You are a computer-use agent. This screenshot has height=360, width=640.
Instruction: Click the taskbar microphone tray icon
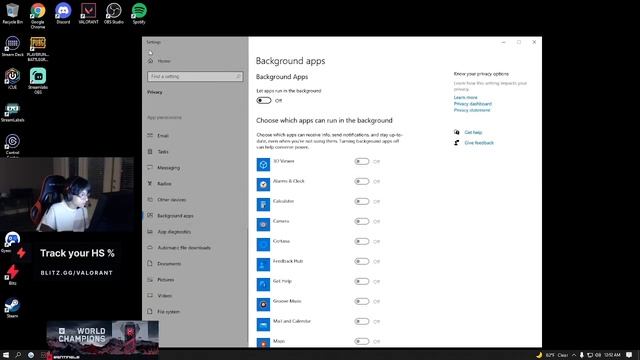582,355
